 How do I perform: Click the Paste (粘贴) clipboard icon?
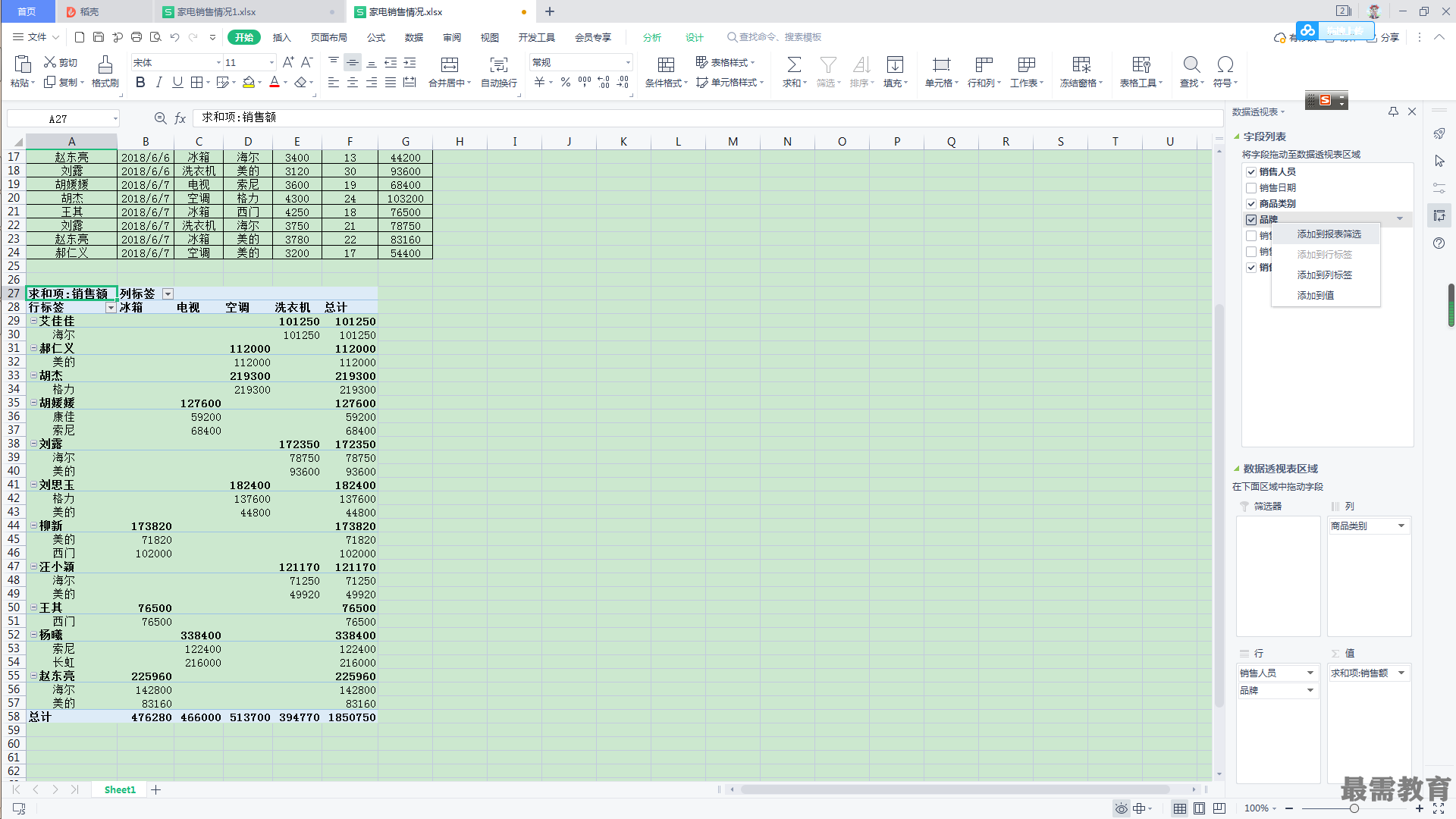point(23,64)
